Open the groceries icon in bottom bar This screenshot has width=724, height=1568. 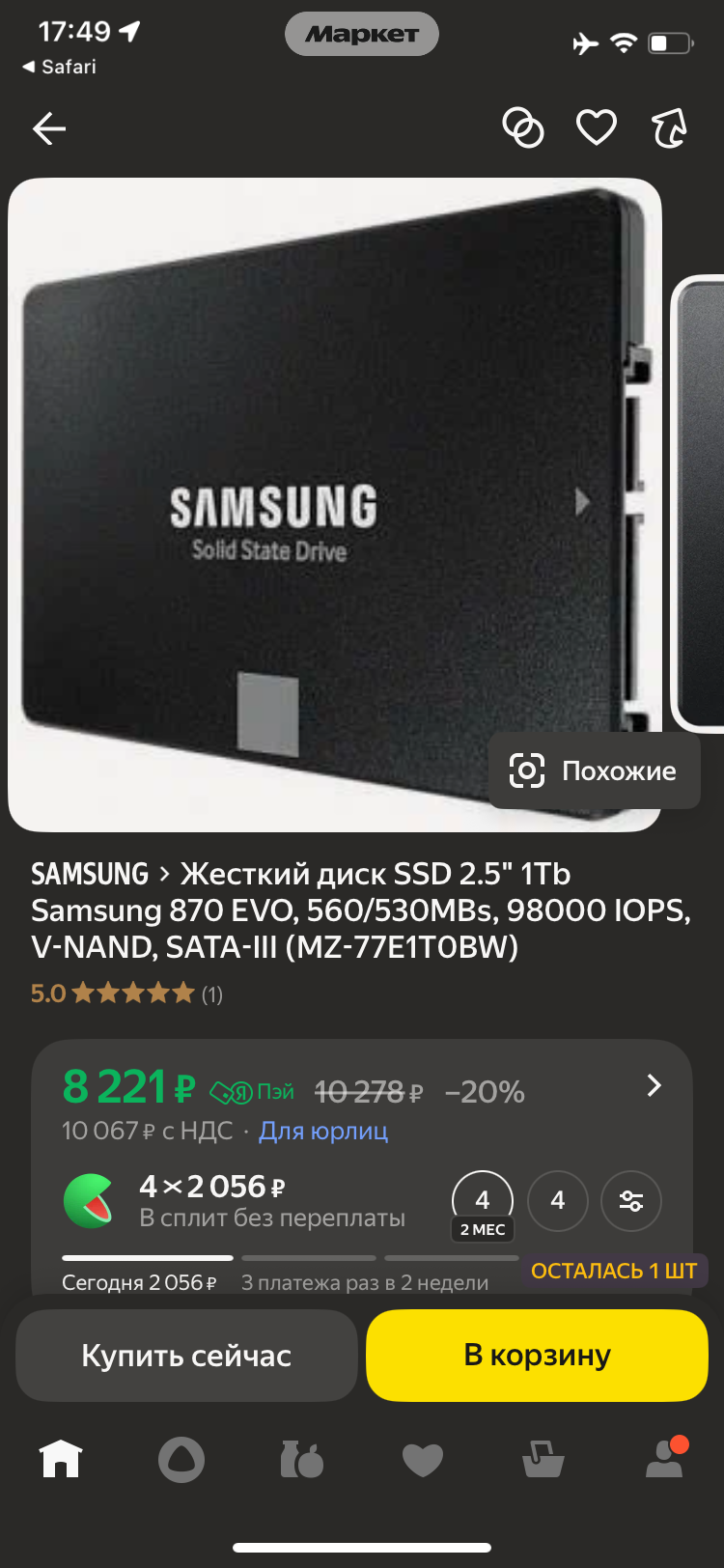[x=302, y=1459]
